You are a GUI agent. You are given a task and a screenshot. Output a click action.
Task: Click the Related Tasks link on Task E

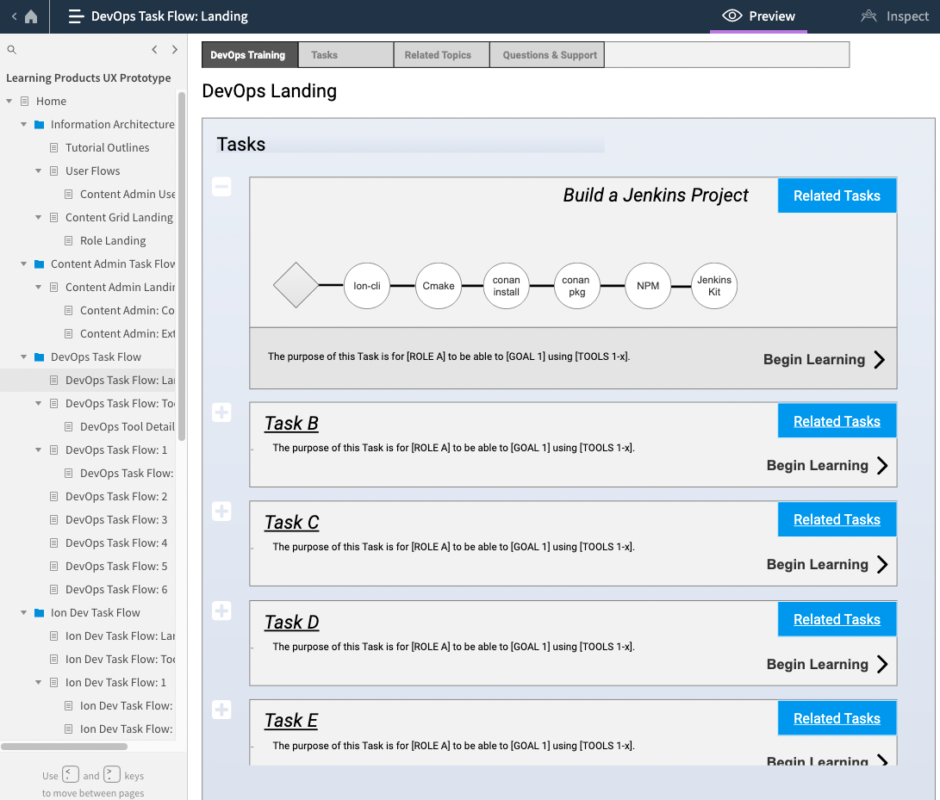pos(837,718)
